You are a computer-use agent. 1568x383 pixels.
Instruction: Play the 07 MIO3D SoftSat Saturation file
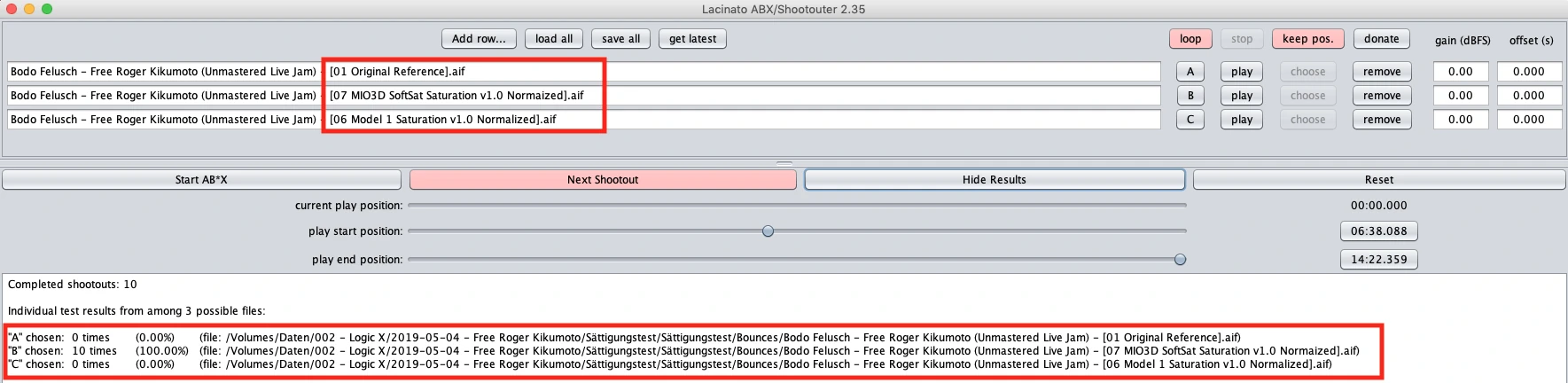[x=1242, y=96]
